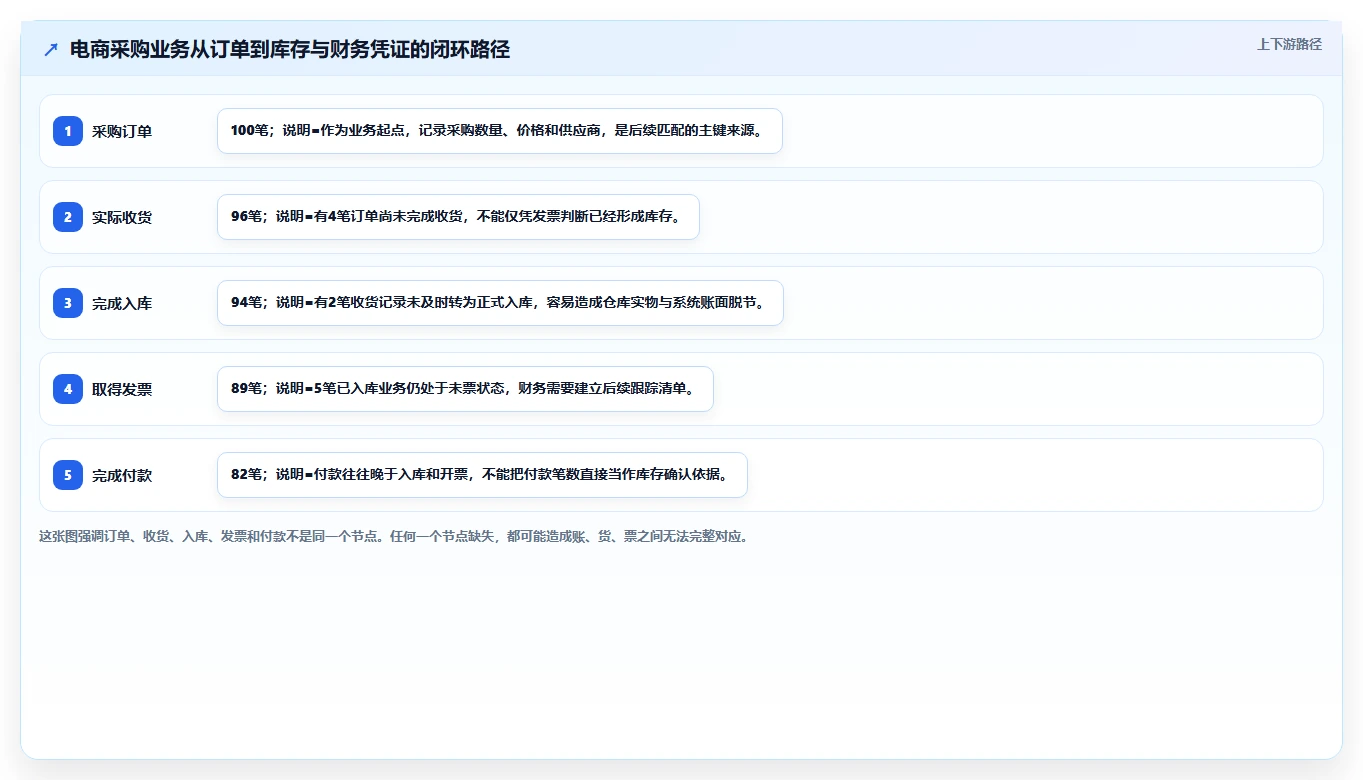Select the 实际收货 step label
Image resolution: width=1363 pixels, height=780 pixels.
point(122,217)
